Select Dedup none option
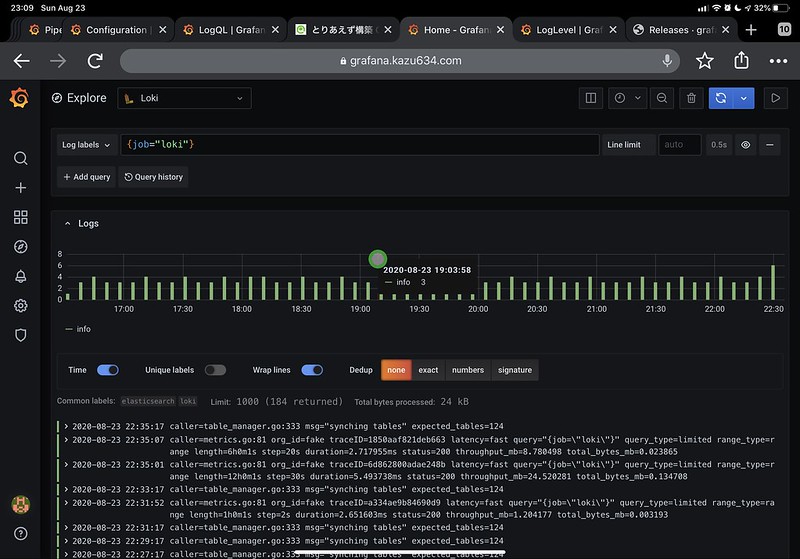 point(396,370)
